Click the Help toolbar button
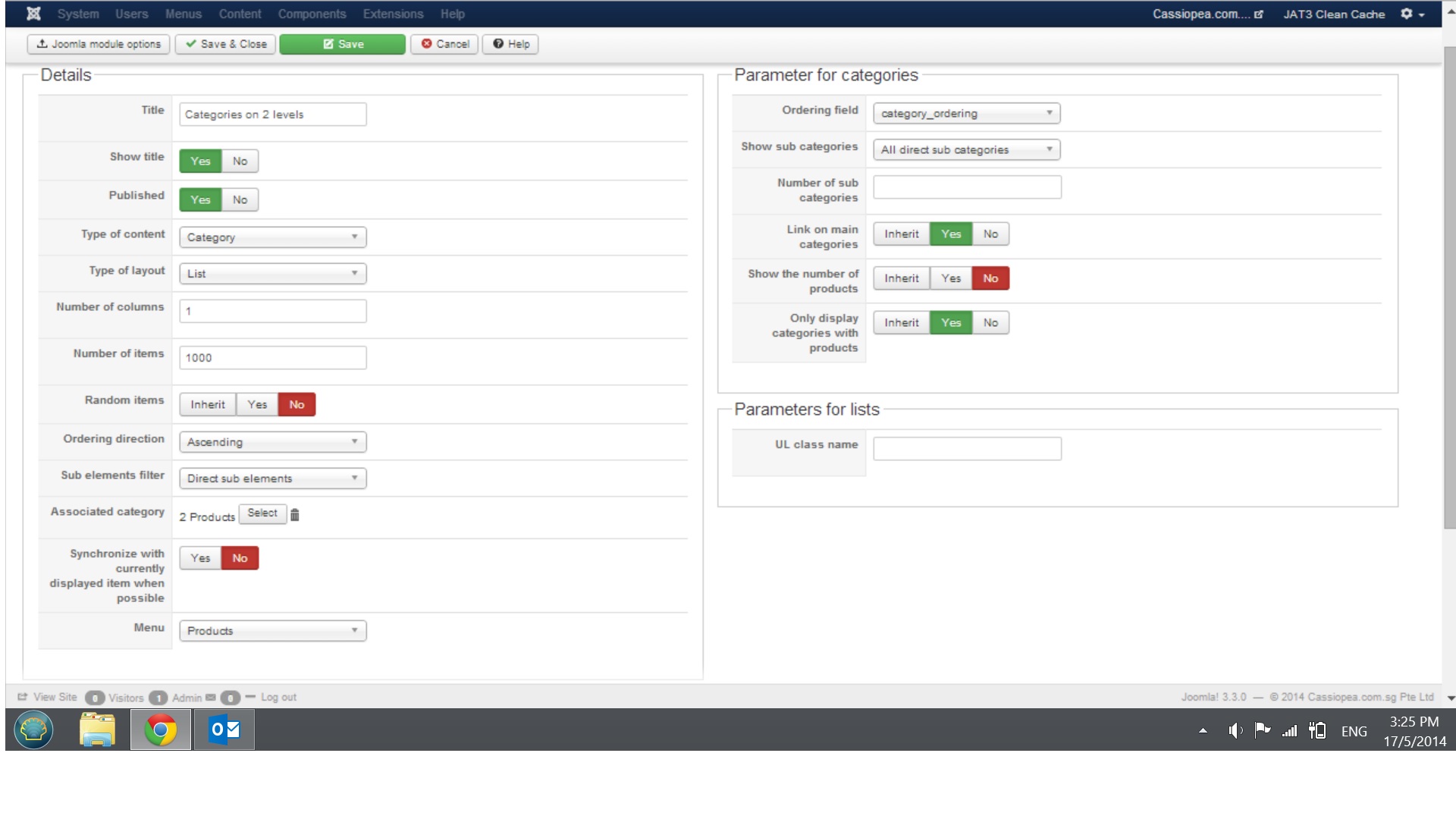1456x819 pixels. (511, 44)
